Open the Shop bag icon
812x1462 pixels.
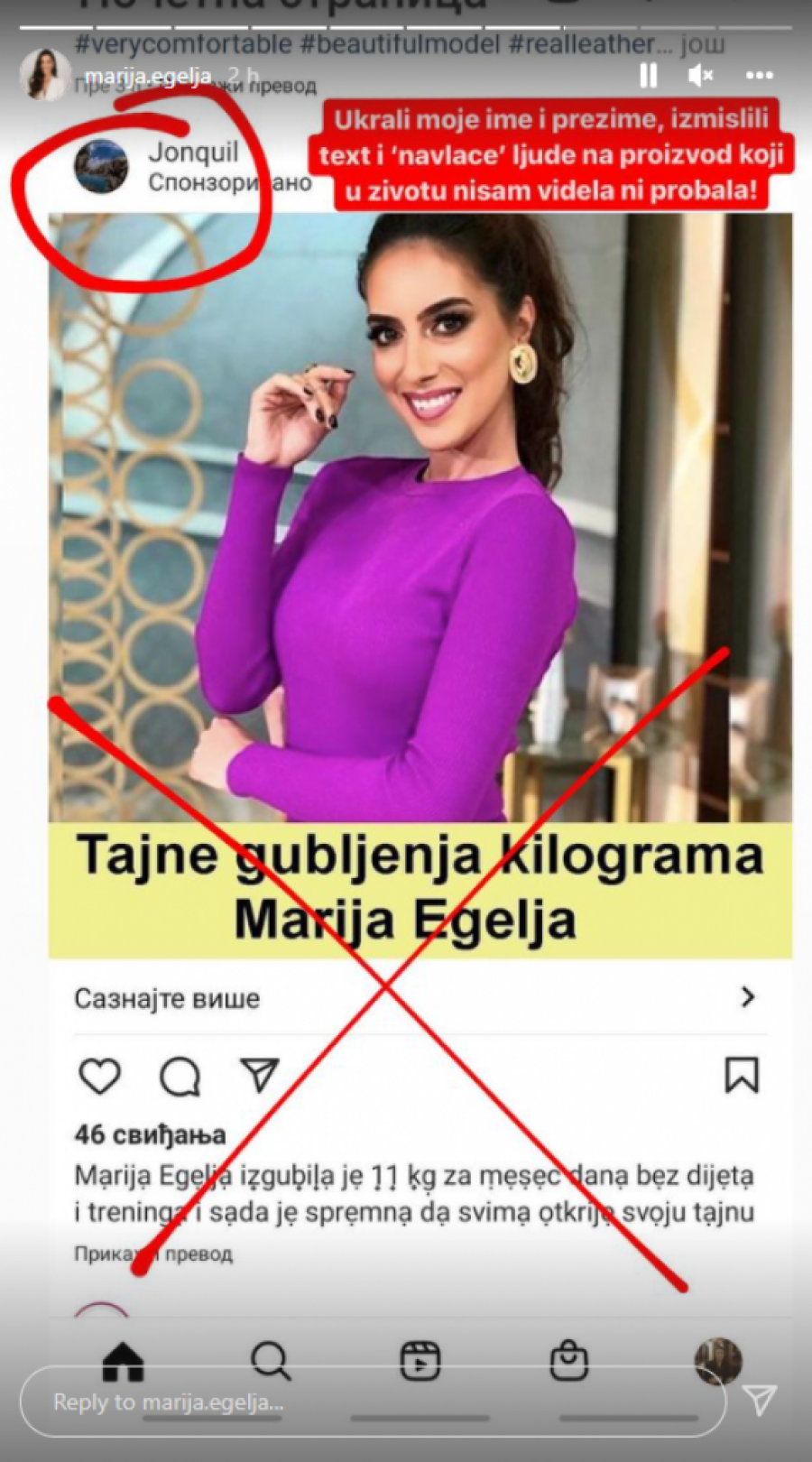pos(568,1361)
